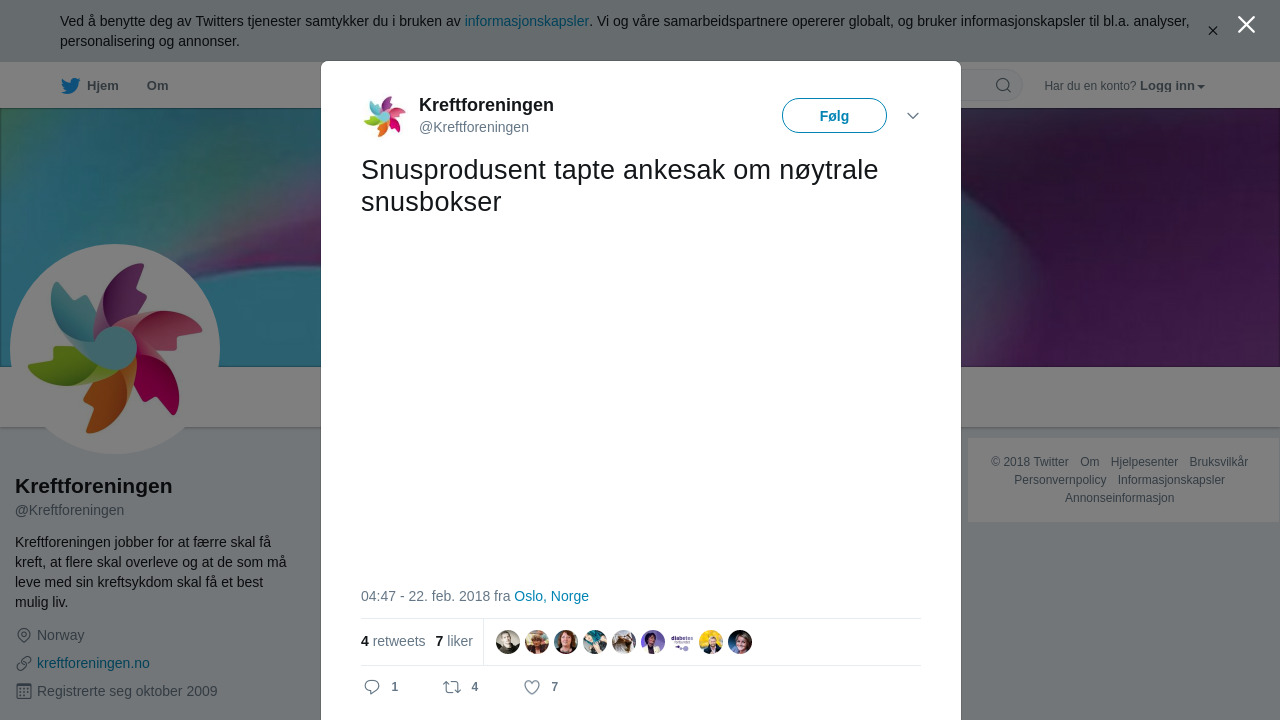Image resolution: width=1280 pixels, height=720 pixels.
Task: Open the informasjonskapsler link in banner
Action: click(x=527, y=21)
